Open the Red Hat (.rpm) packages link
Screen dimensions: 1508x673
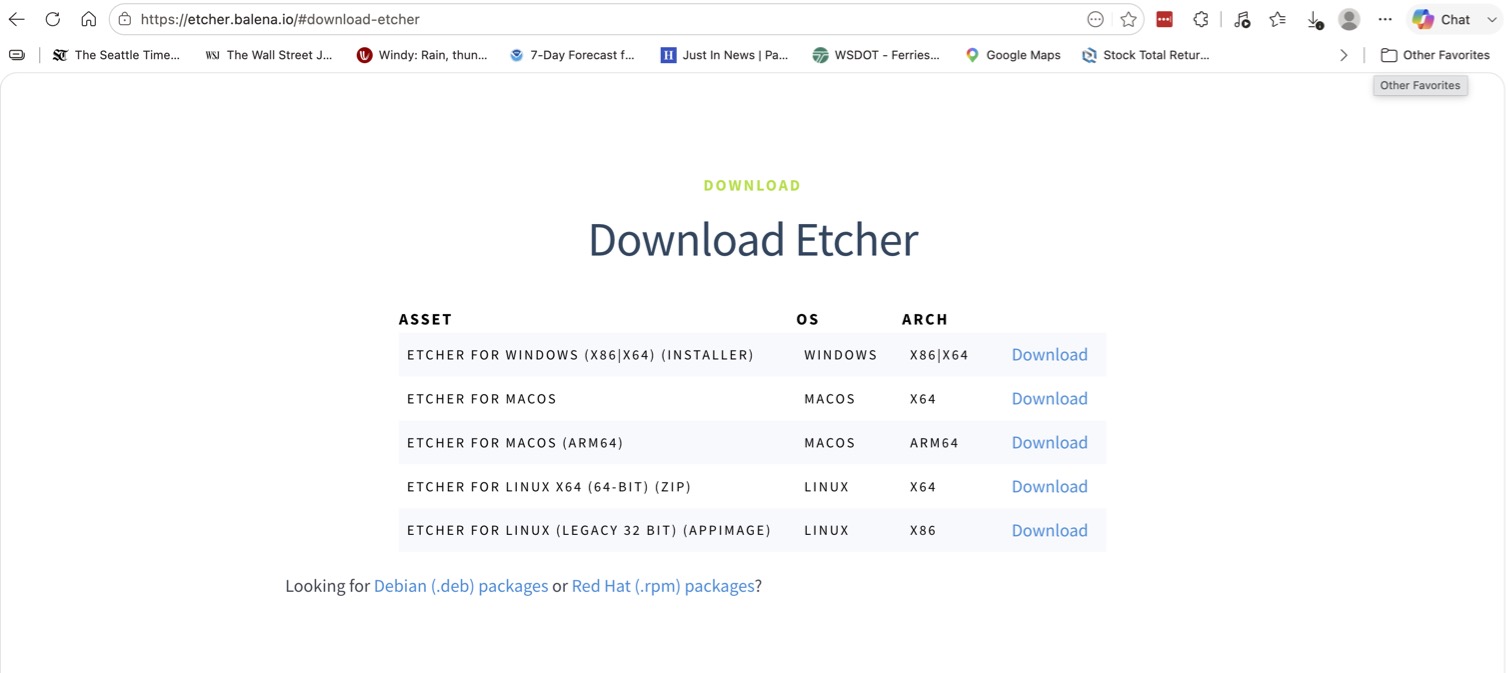tap(663, 586)
